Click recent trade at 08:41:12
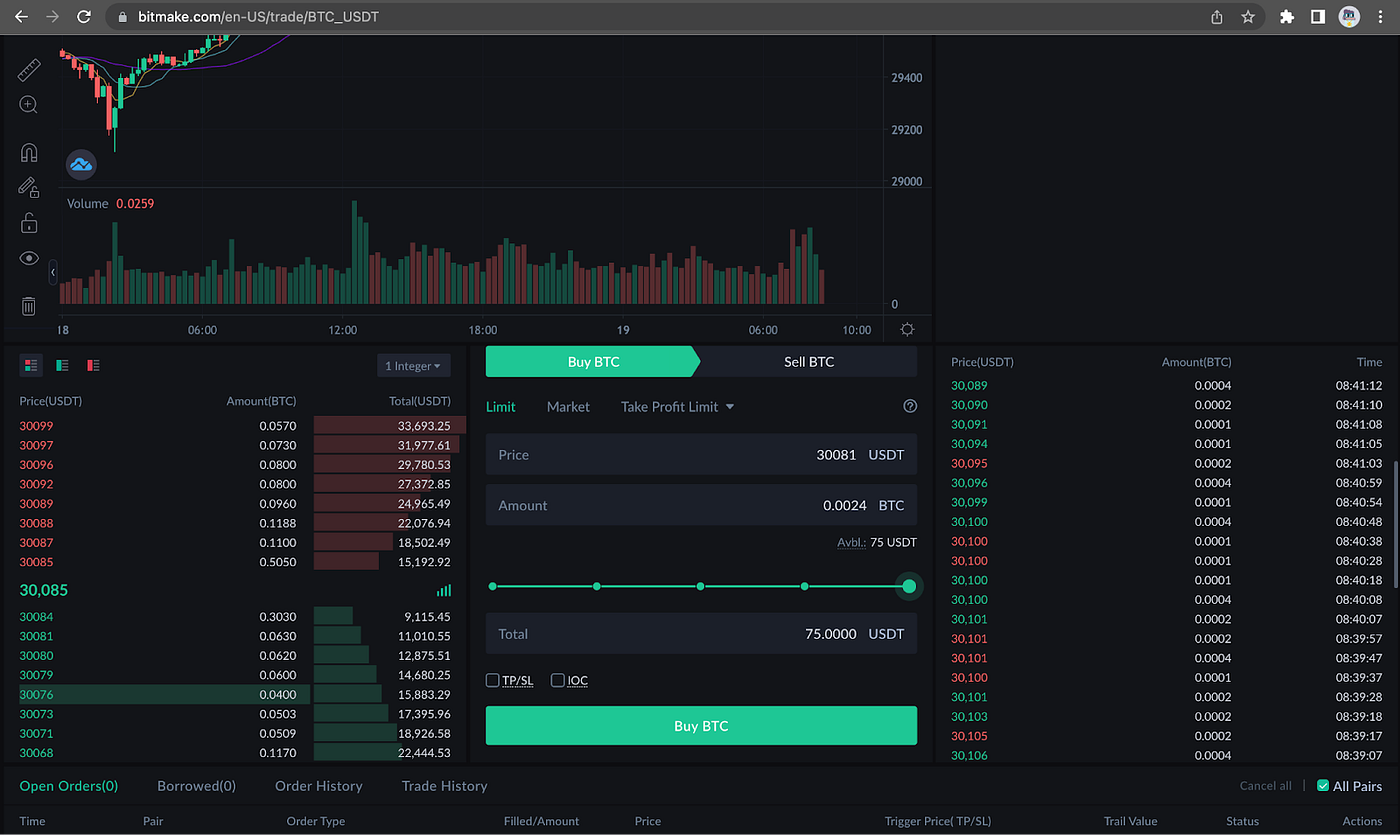This screenshot has width=1400, height=835. click(x=1166, y=386)
